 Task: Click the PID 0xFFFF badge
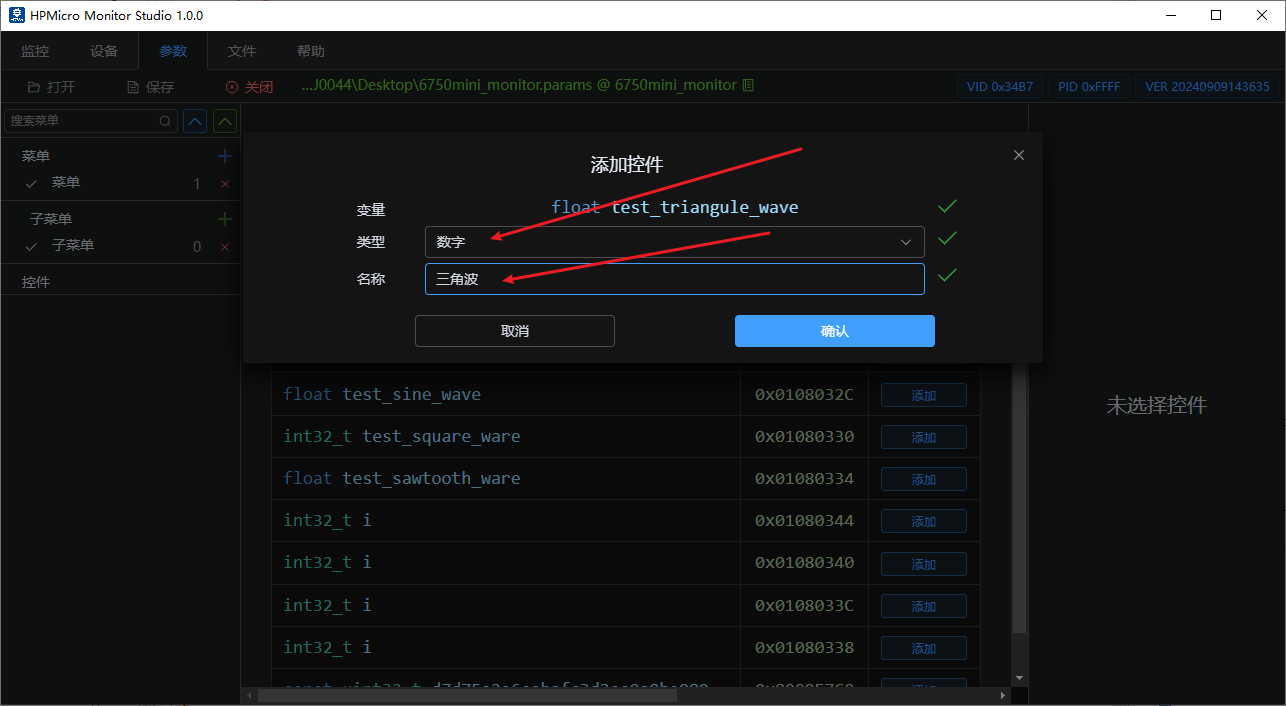click(1088, 87)
